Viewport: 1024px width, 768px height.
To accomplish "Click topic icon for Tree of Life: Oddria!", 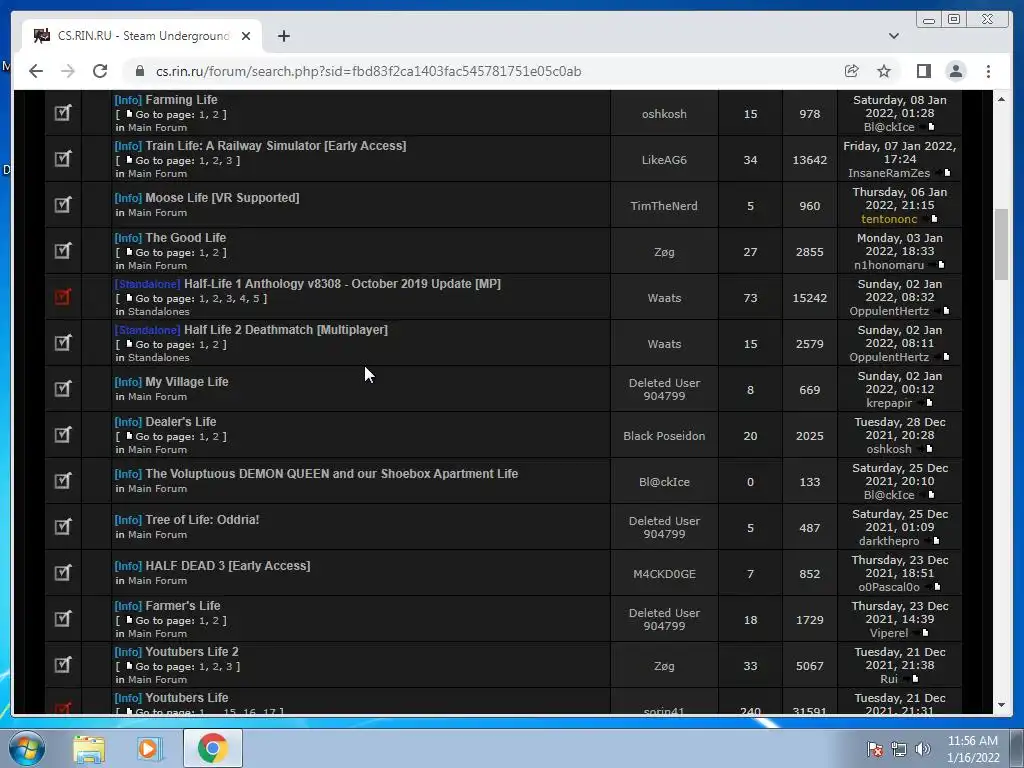I will 62,527.
